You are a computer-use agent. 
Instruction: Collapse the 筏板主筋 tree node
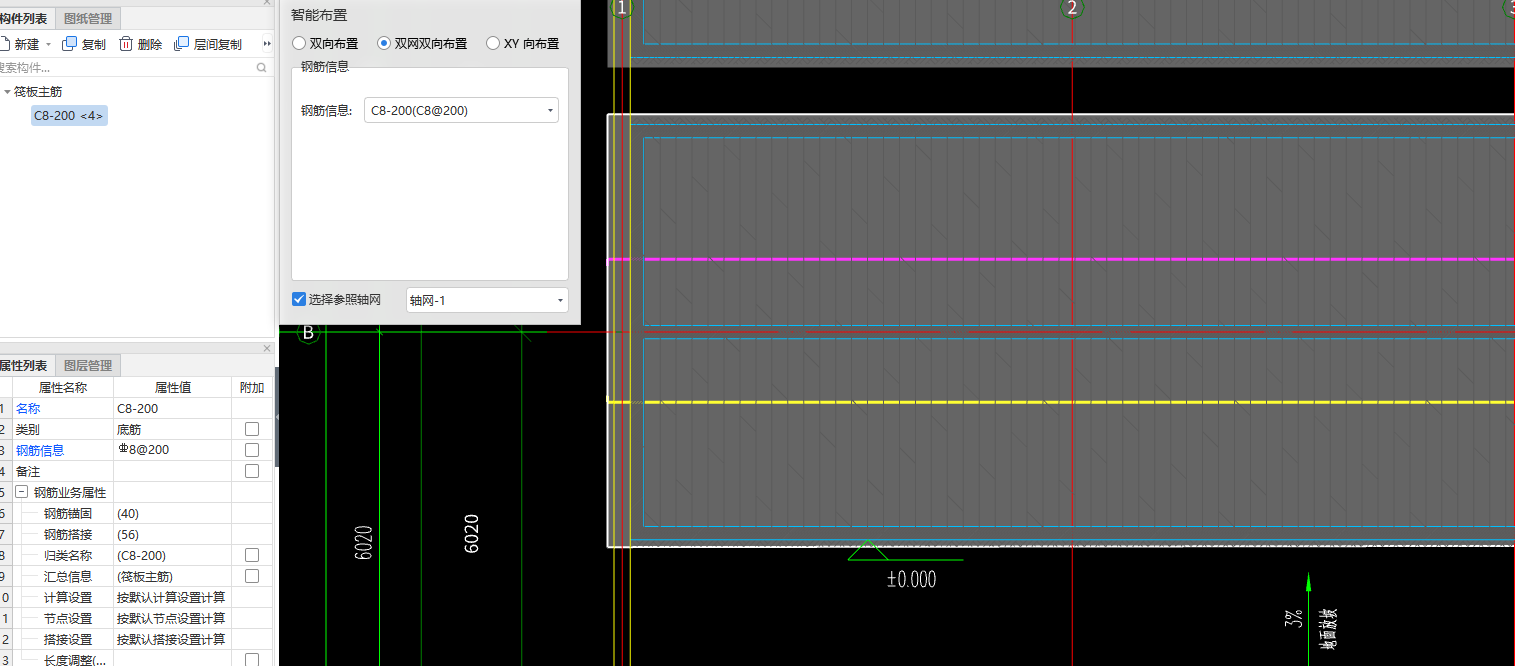(x=7, y=91)
